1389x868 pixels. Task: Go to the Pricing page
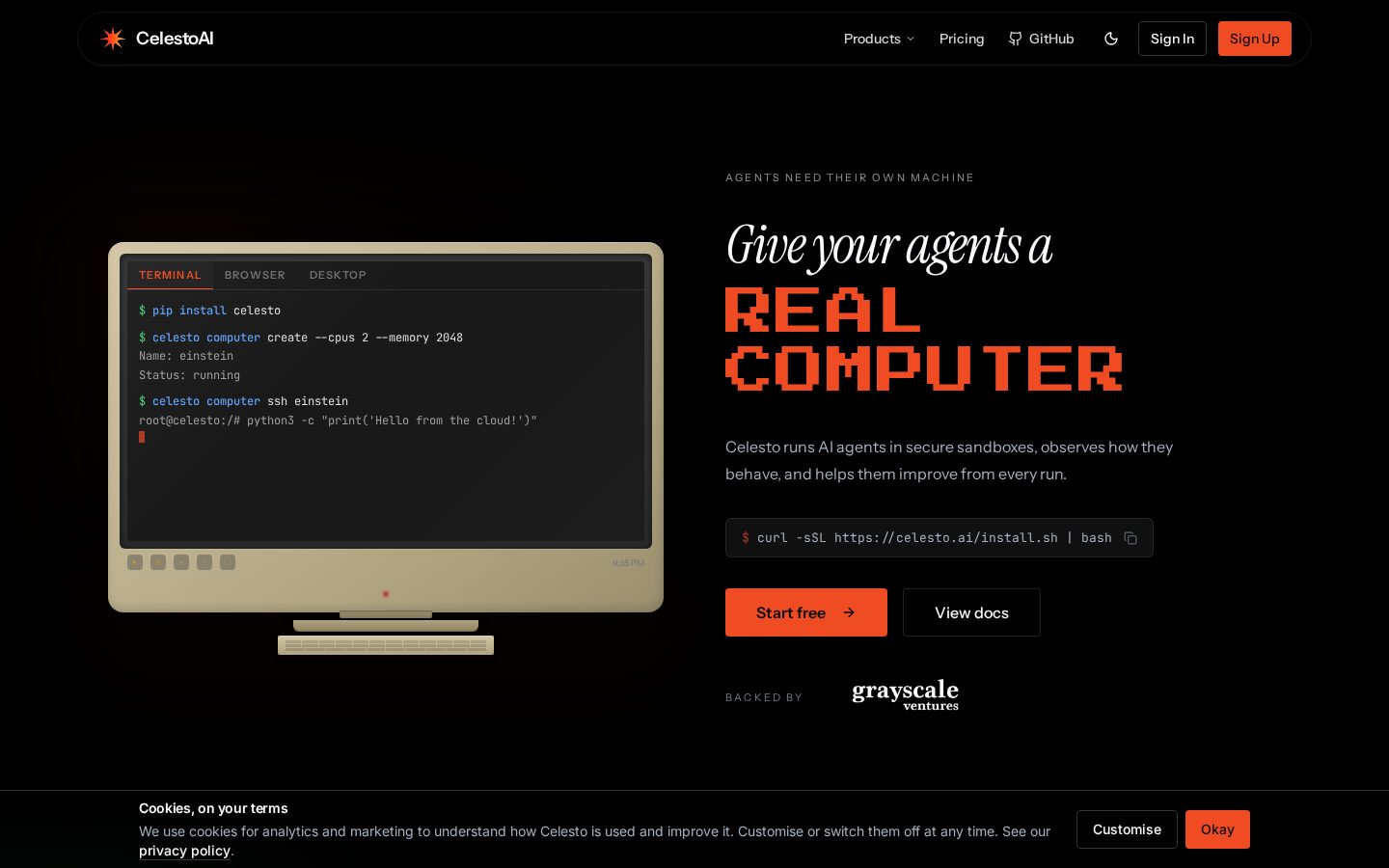pos(962,39)
